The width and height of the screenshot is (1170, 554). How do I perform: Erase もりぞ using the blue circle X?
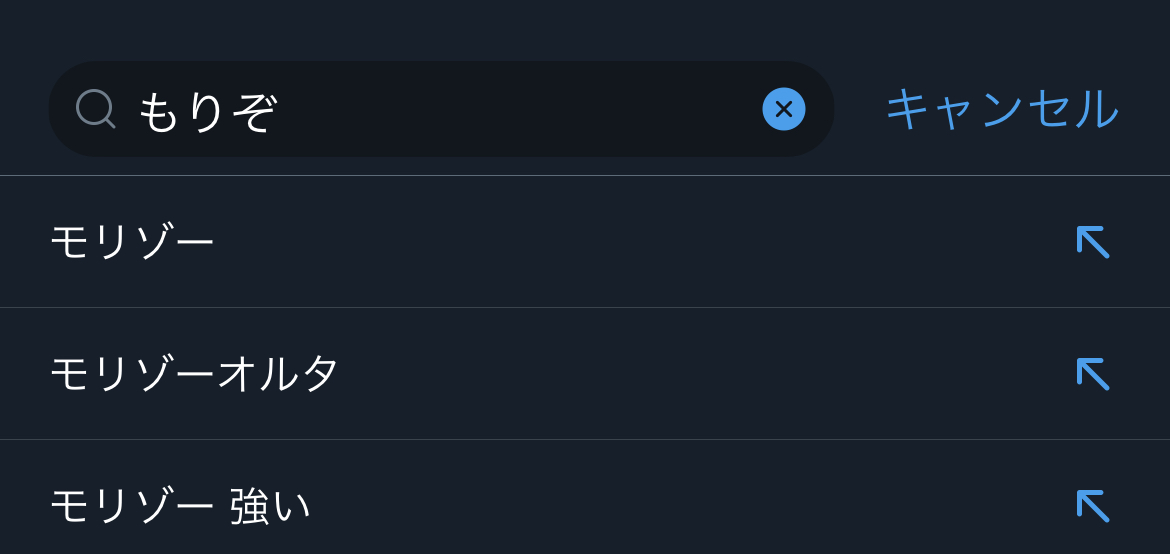click(x=783, y=109)
